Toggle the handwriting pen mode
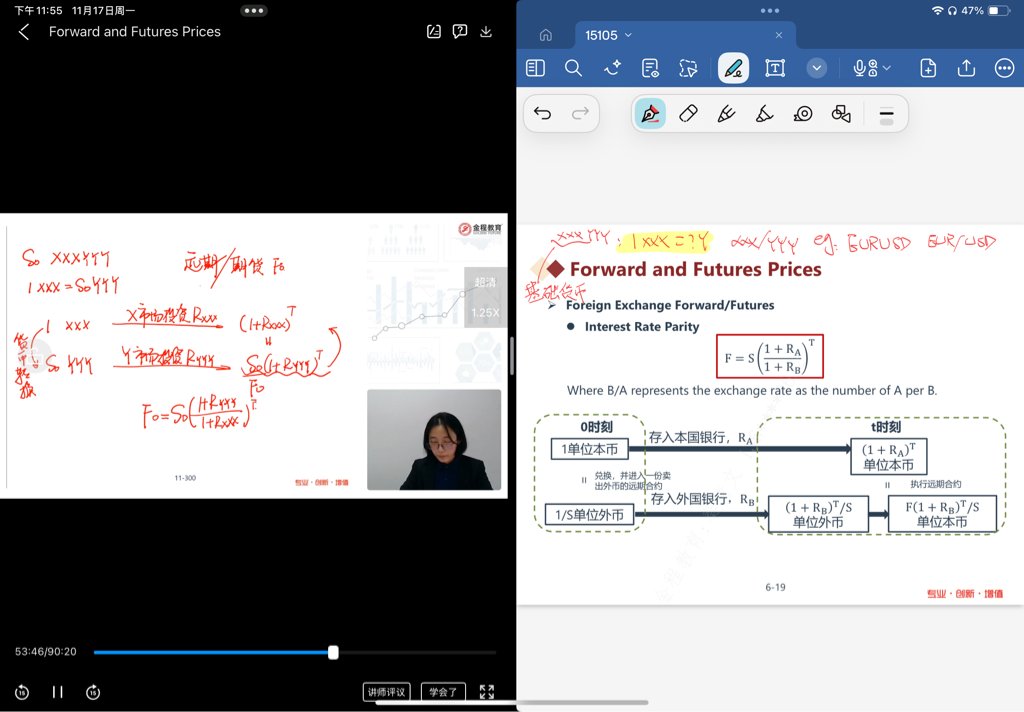This screenshot has height=712, width=1024. pyautogui.click(x=733, y=68)
